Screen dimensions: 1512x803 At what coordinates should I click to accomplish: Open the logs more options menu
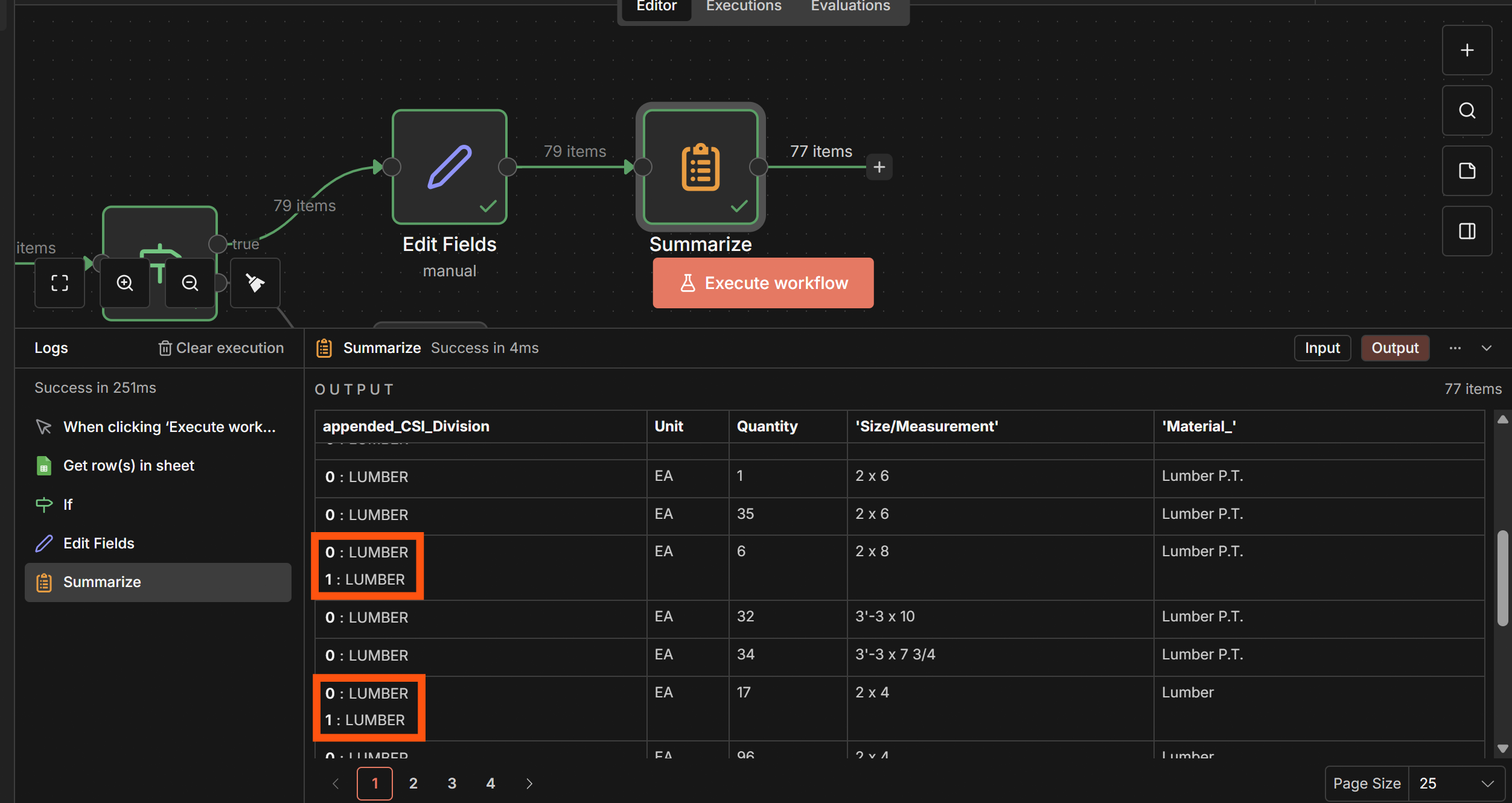(1455, 348)
